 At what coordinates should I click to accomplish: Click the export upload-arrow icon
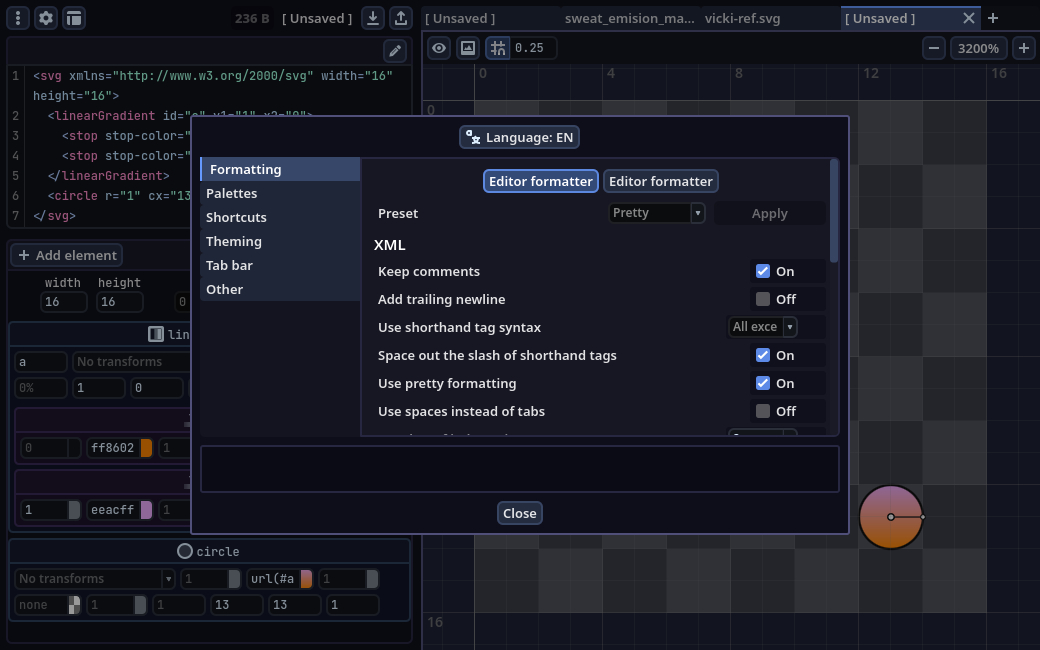(400, 18)
